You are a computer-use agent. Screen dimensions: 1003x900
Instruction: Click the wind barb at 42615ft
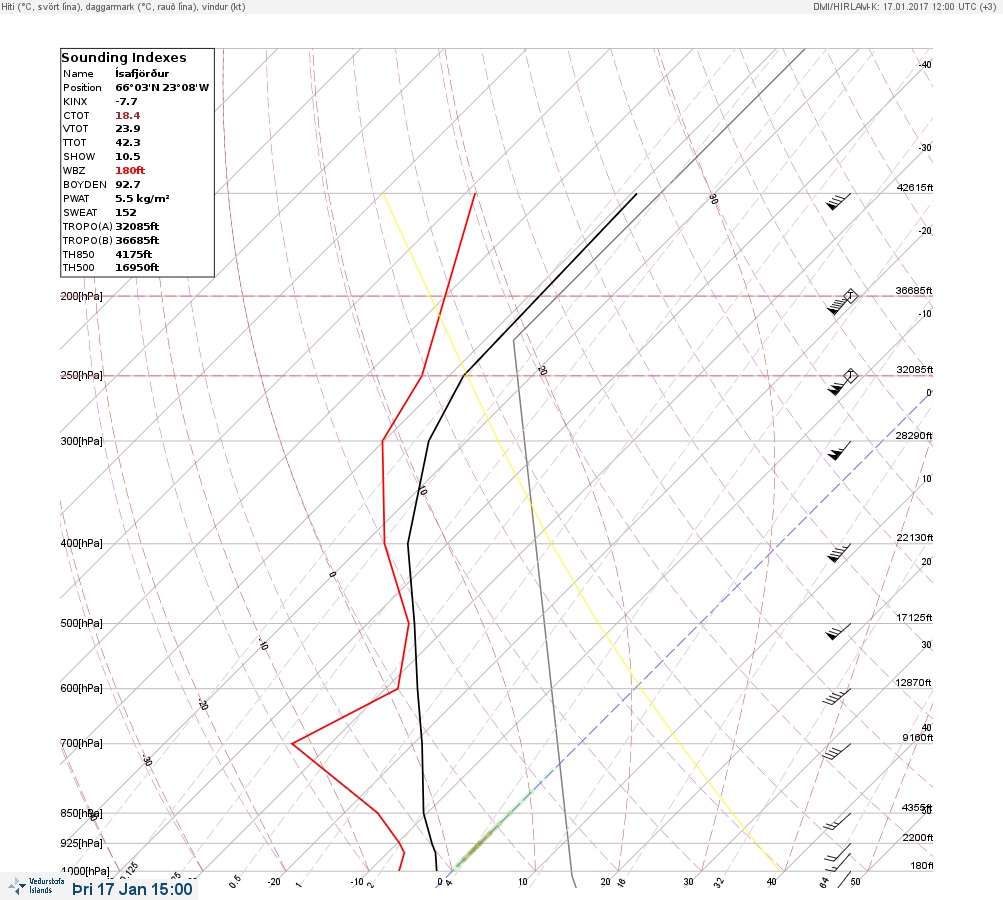[839, 201]
